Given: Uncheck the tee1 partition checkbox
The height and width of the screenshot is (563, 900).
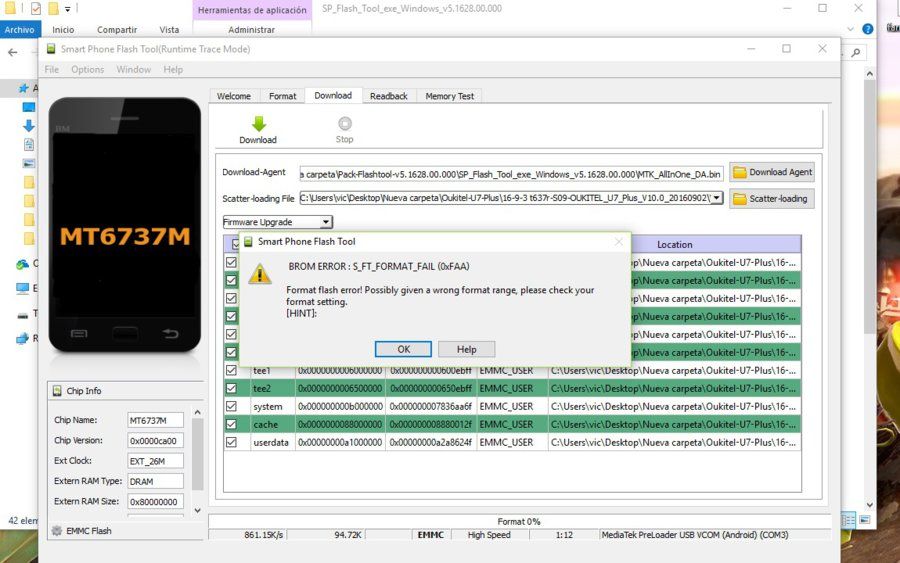Looking at the screenshot, I should click(231, 370).
